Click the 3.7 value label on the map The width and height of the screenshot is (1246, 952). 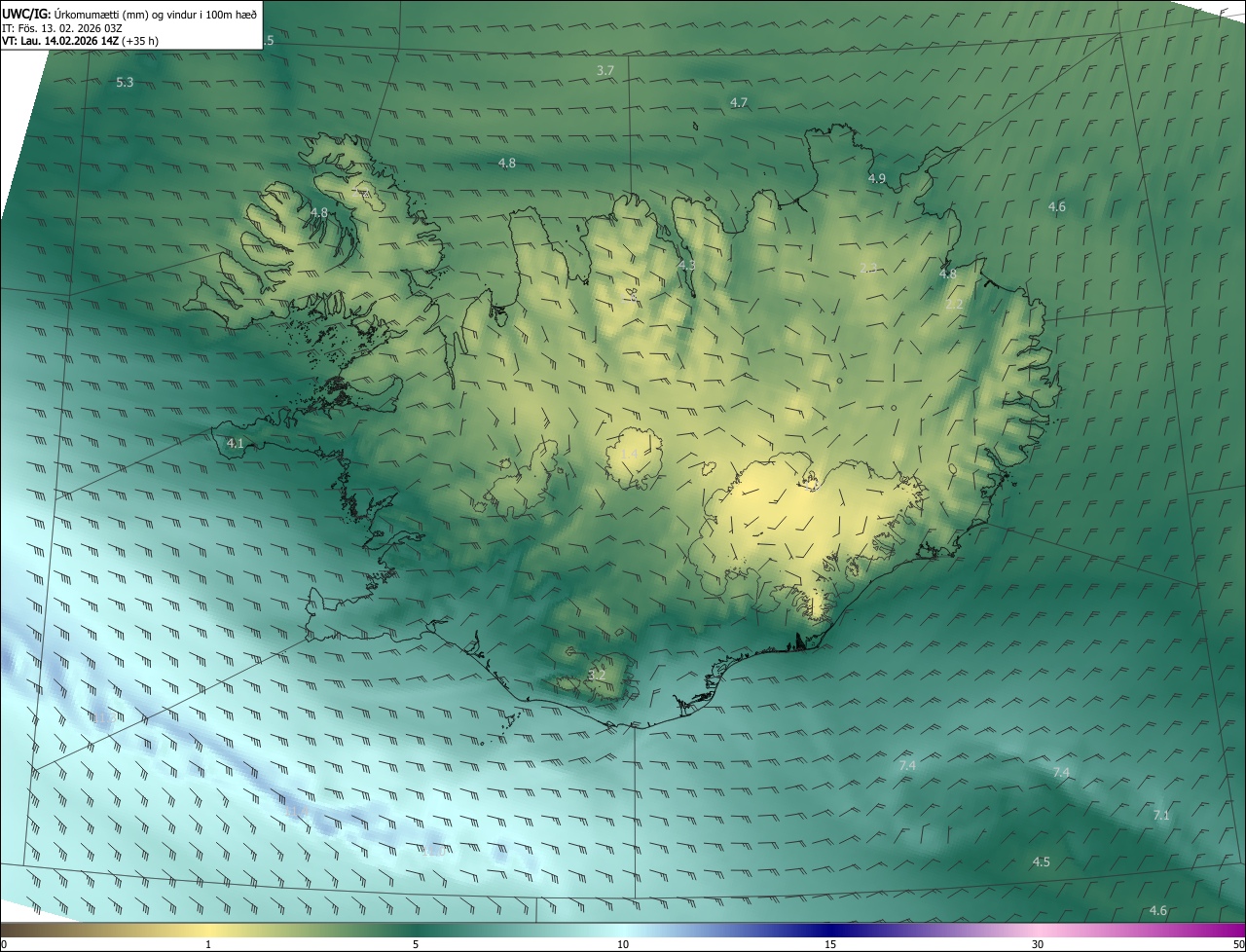[605, 70]
